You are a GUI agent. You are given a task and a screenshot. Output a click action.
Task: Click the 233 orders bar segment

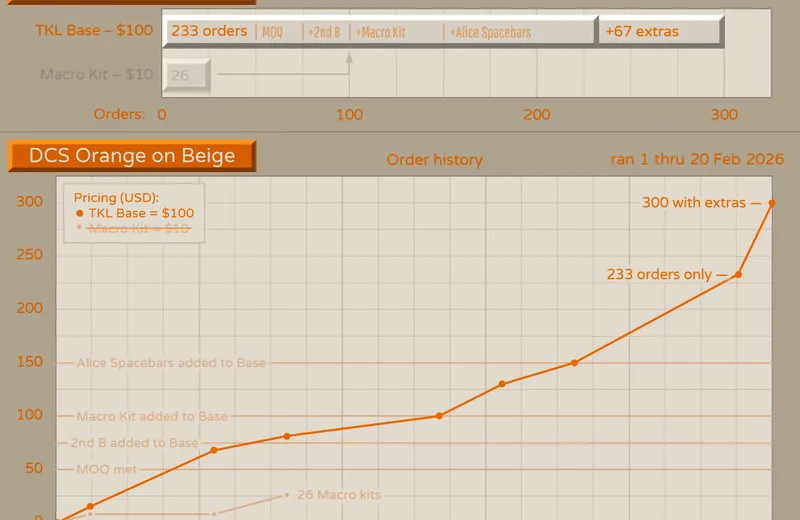coord(380,31)
